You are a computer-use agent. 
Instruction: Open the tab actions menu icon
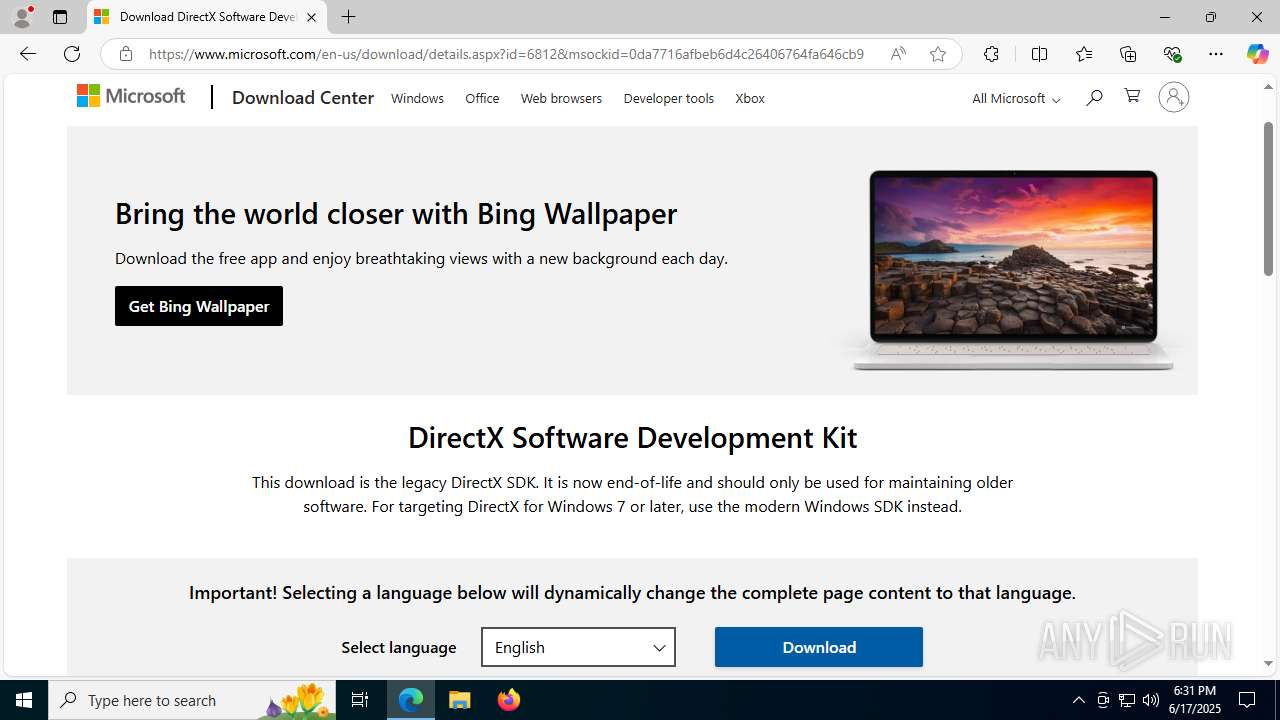pos(60,17)
